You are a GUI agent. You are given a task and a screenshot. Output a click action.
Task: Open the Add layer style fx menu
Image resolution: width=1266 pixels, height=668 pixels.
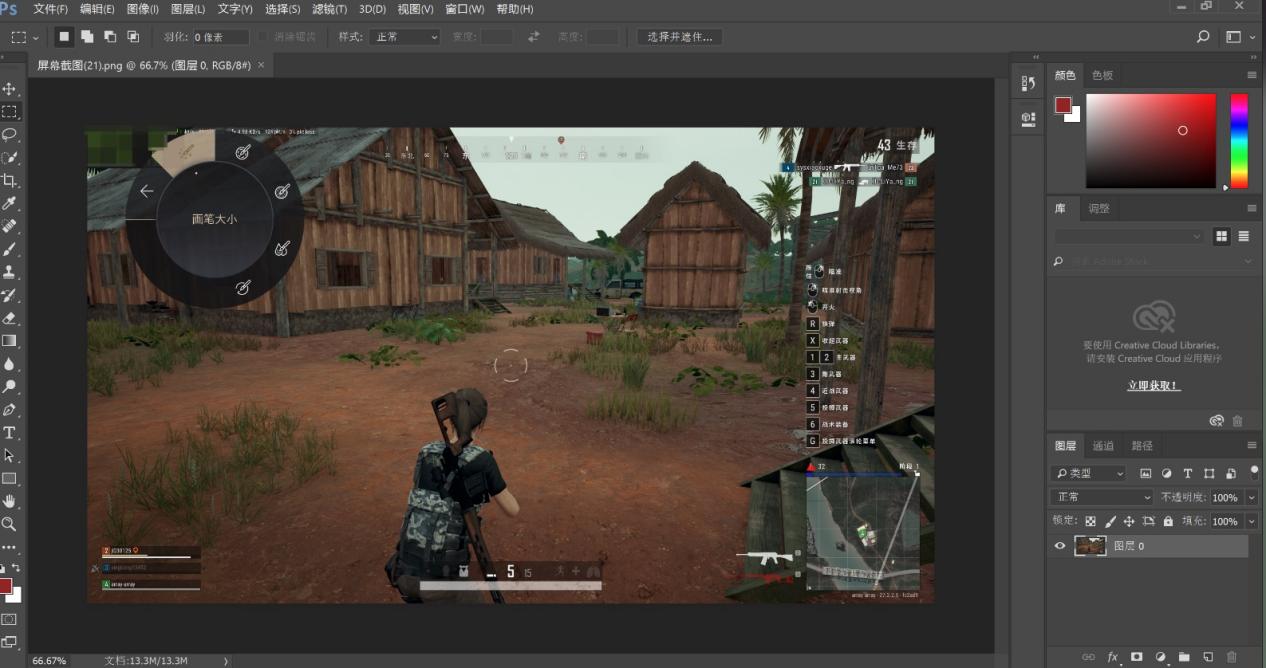pyautogui.click(x=1113, y=657)
